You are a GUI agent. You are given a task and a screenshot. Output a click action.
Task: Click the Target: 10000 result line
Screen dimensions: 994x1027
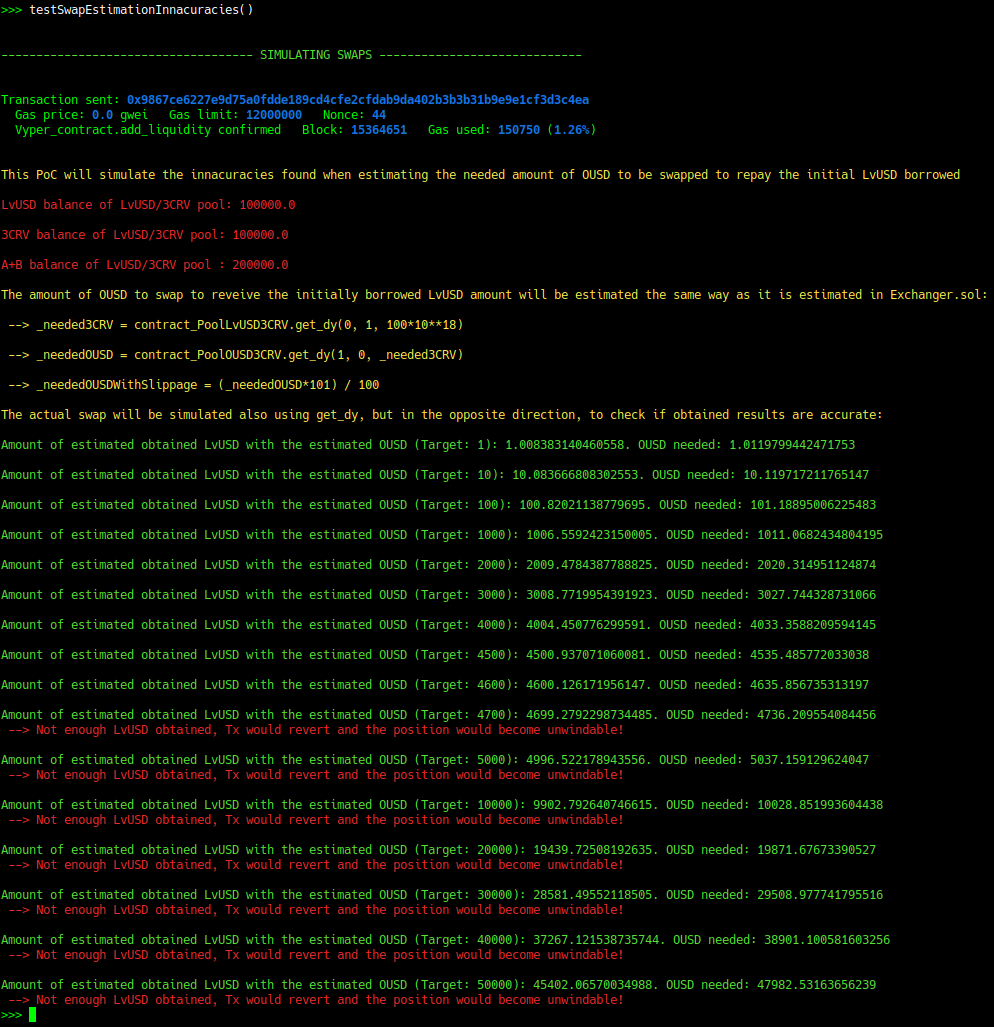[442, 804]
